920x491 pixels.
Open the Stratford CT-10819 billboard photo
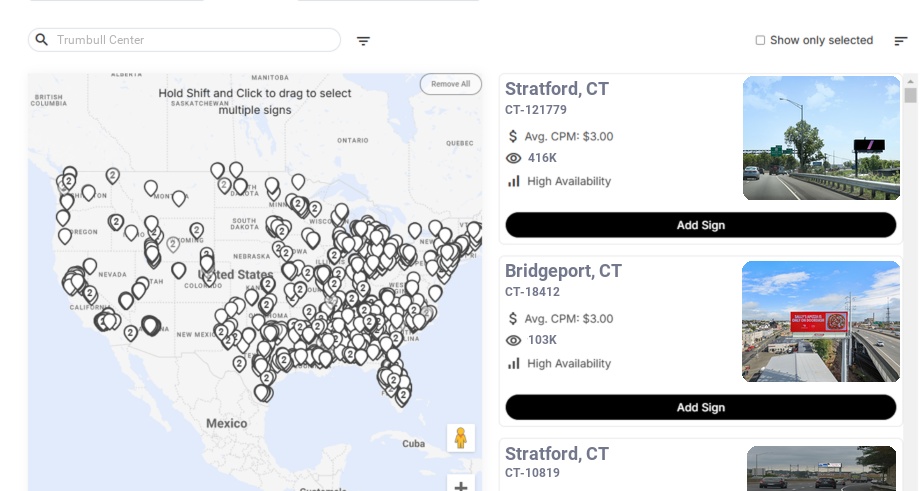click(821, 468)
